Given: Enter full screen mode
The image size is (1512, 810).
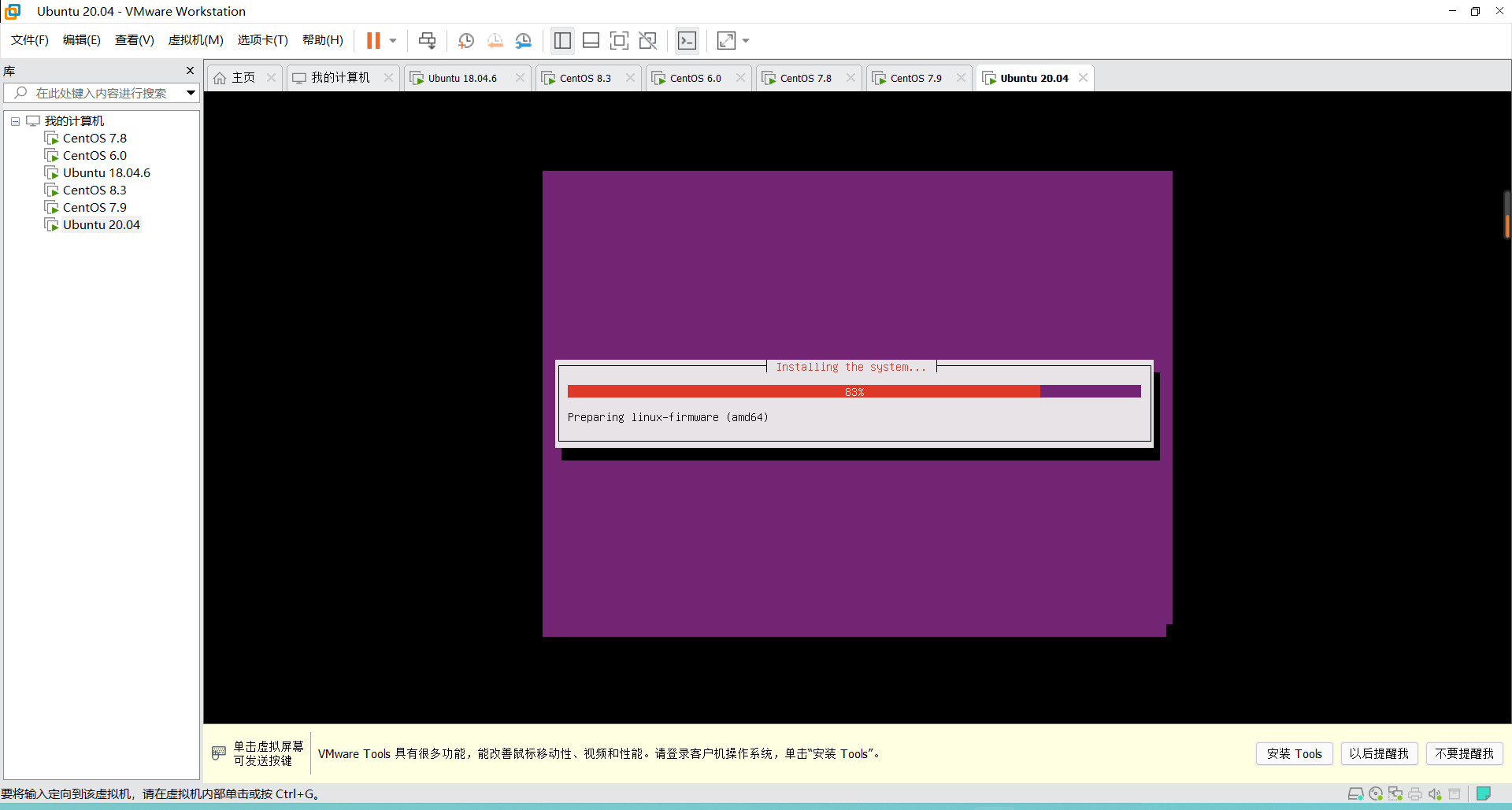Looking at the screenshot, I should [619, 40].
